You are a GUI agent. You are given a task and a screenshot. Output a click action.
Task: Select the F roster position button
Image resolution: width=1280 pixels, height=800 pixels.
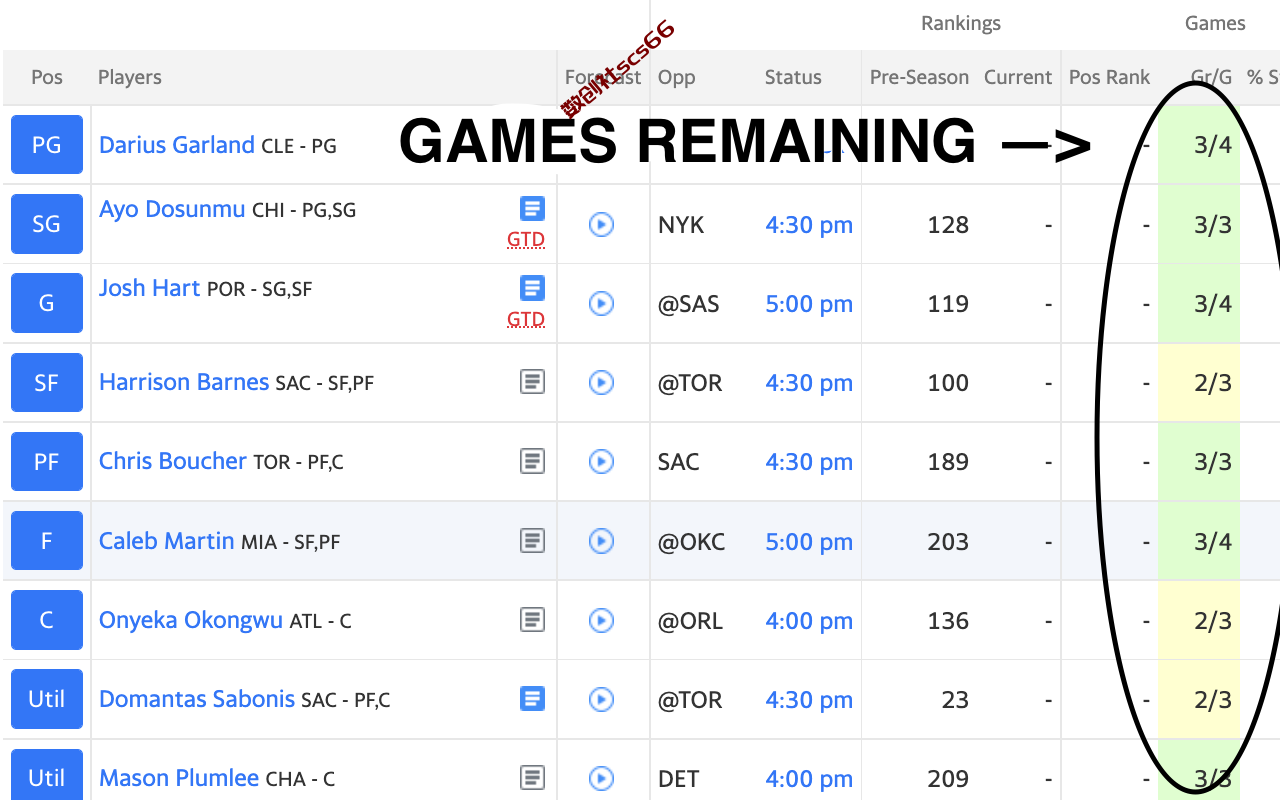[47, 541]
